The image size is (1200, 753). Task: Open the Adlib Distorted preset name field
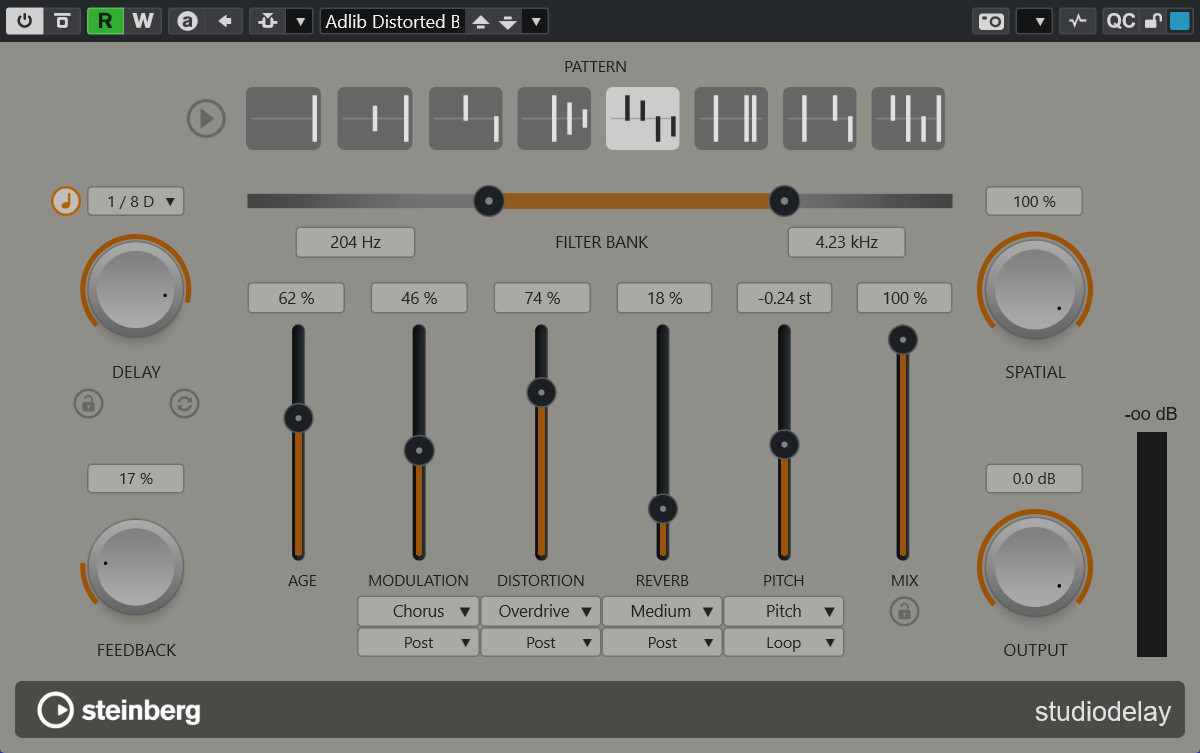(393, 21)
